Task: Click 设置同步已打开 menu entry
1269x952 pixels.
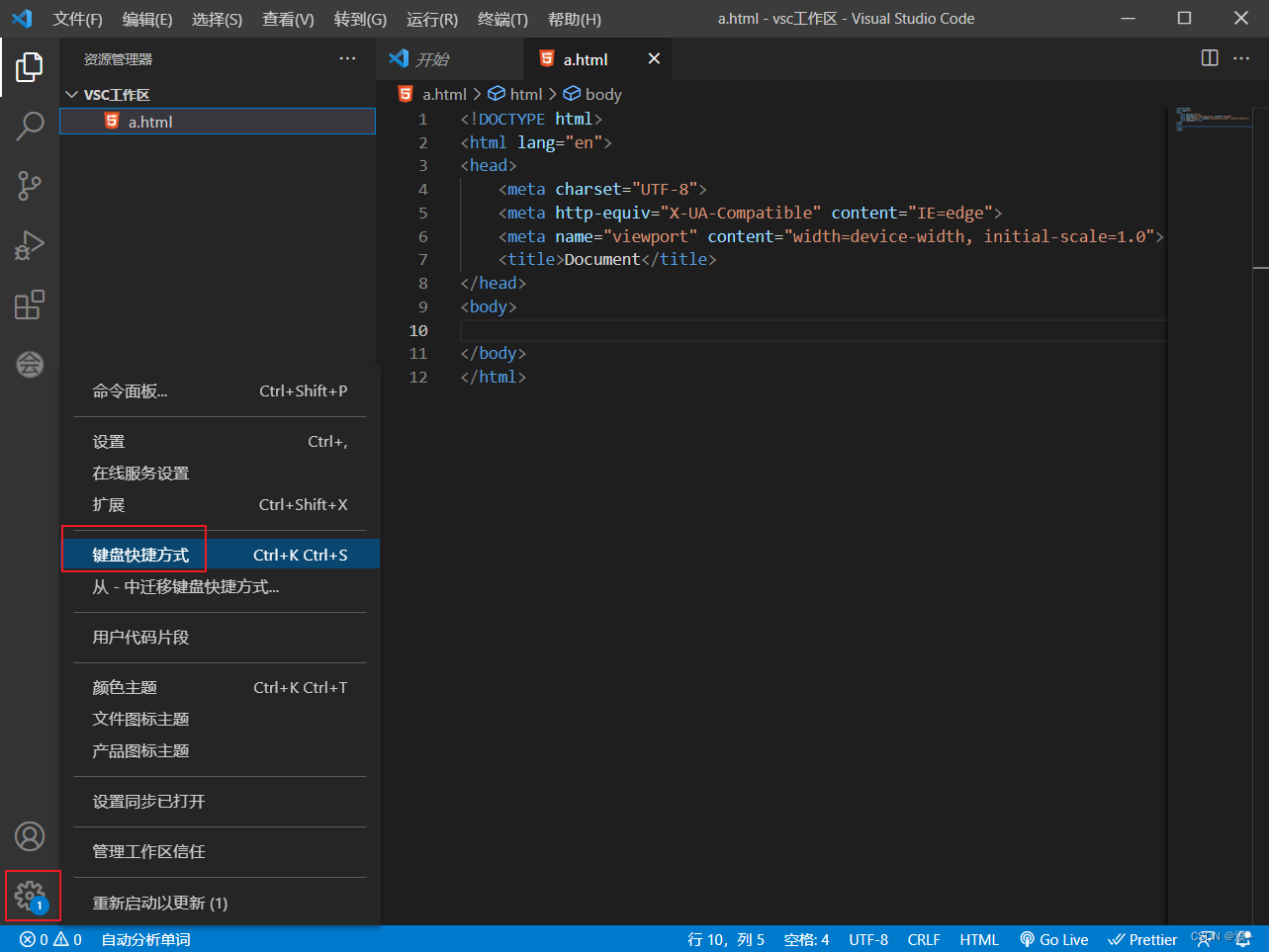Action: (220, 802)
